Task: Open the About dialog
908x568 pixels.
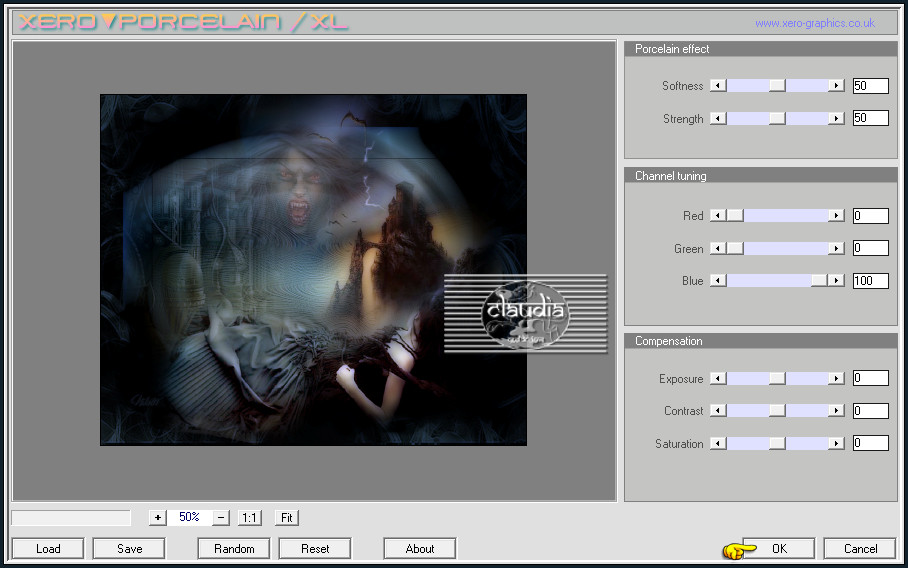Action: pyautogui.click(x=420, y=548)
